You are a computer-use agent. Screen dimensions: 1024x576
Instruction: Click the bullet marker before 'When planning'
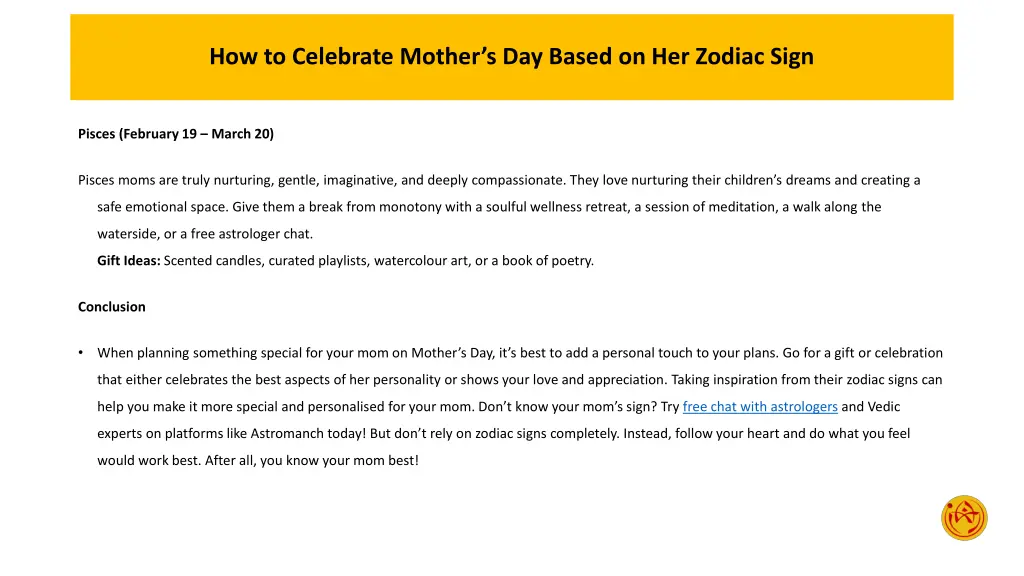(x=81, y=353)
